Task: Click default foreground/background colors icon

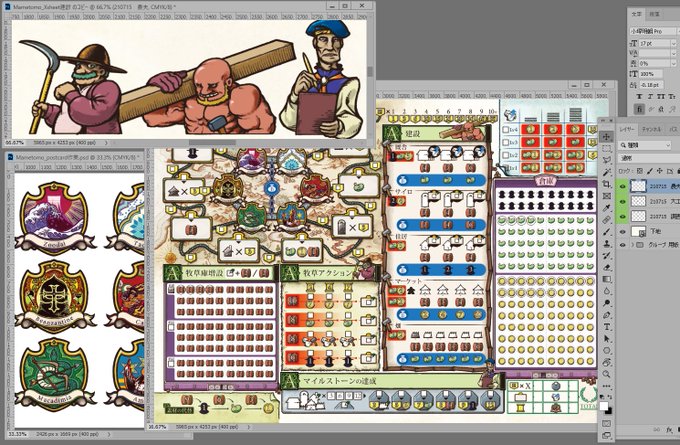Action: (x=603, y=396)
